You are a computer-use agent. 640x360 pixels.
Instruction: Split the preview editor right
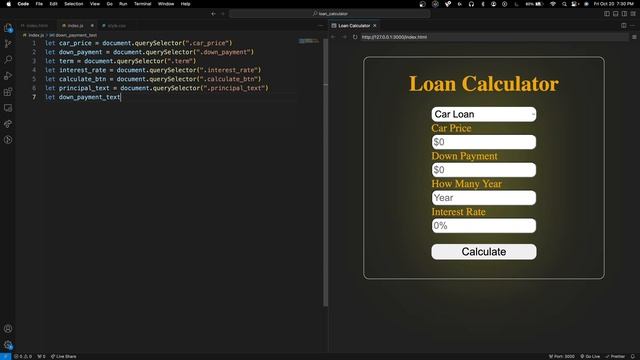point(624,25)
